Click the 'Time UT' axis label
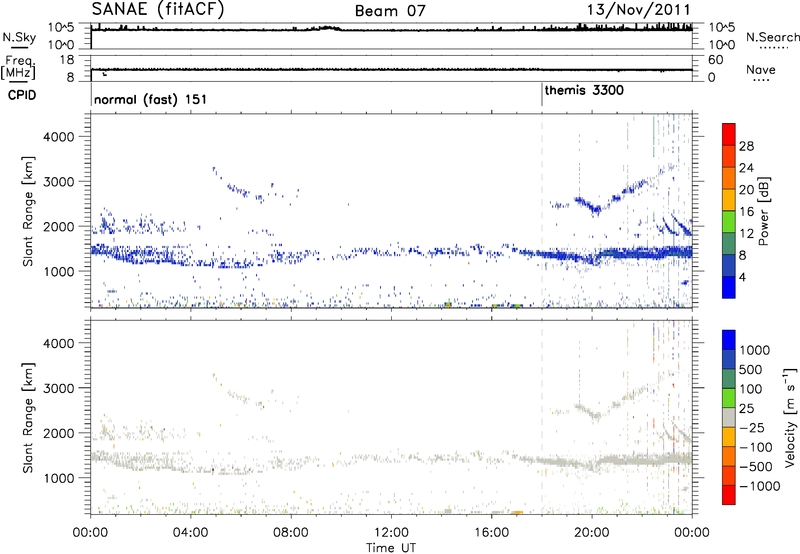The width and height of the screenshot is (800, 554). click(x=391, y=547)
